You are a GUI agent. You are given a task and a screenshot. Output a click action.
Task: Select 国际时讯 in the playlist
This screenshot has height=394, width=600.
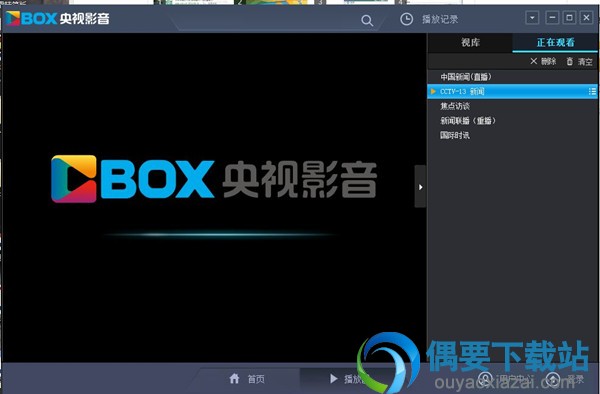pyautogui.click(x=512, y=135)
